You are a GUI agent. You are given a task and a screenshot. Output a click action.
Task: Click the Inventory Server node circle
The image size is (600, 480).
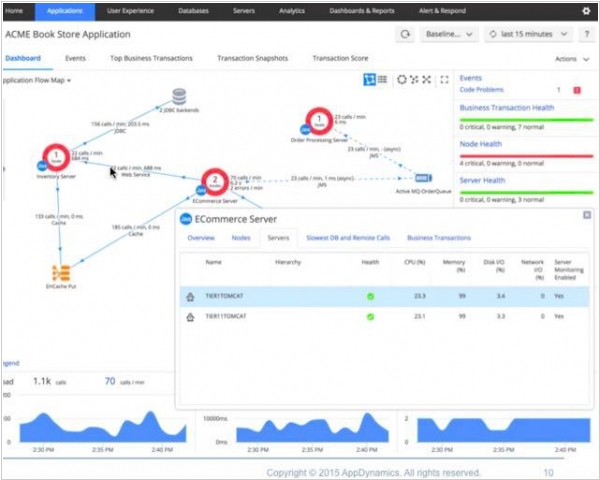pyautogui.click(x=55, y=158)
